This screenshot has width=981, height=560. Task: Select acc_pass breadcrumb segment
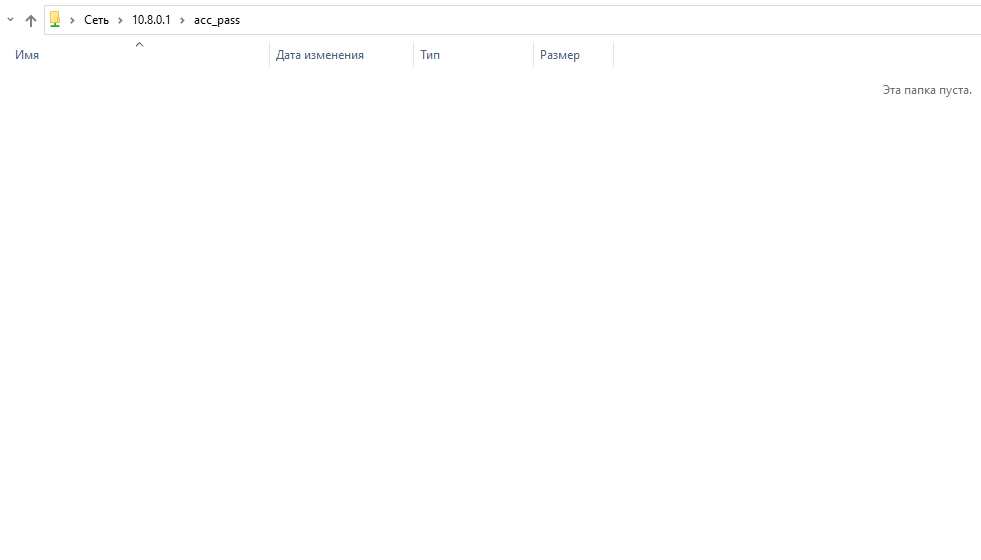click(x=216, y=20)
